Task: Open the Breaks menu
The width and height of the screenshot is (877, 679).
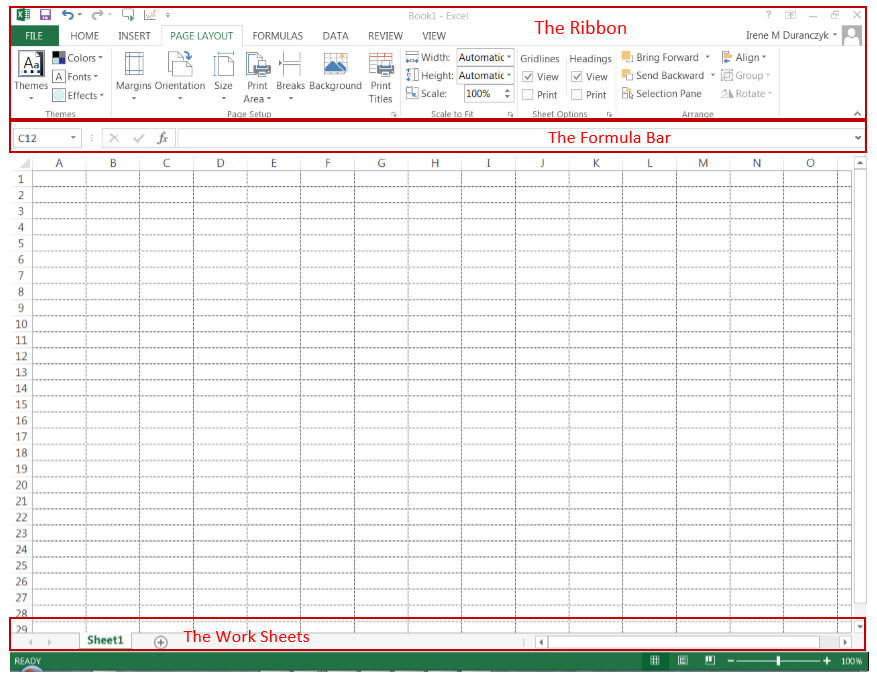Action: 291,76
